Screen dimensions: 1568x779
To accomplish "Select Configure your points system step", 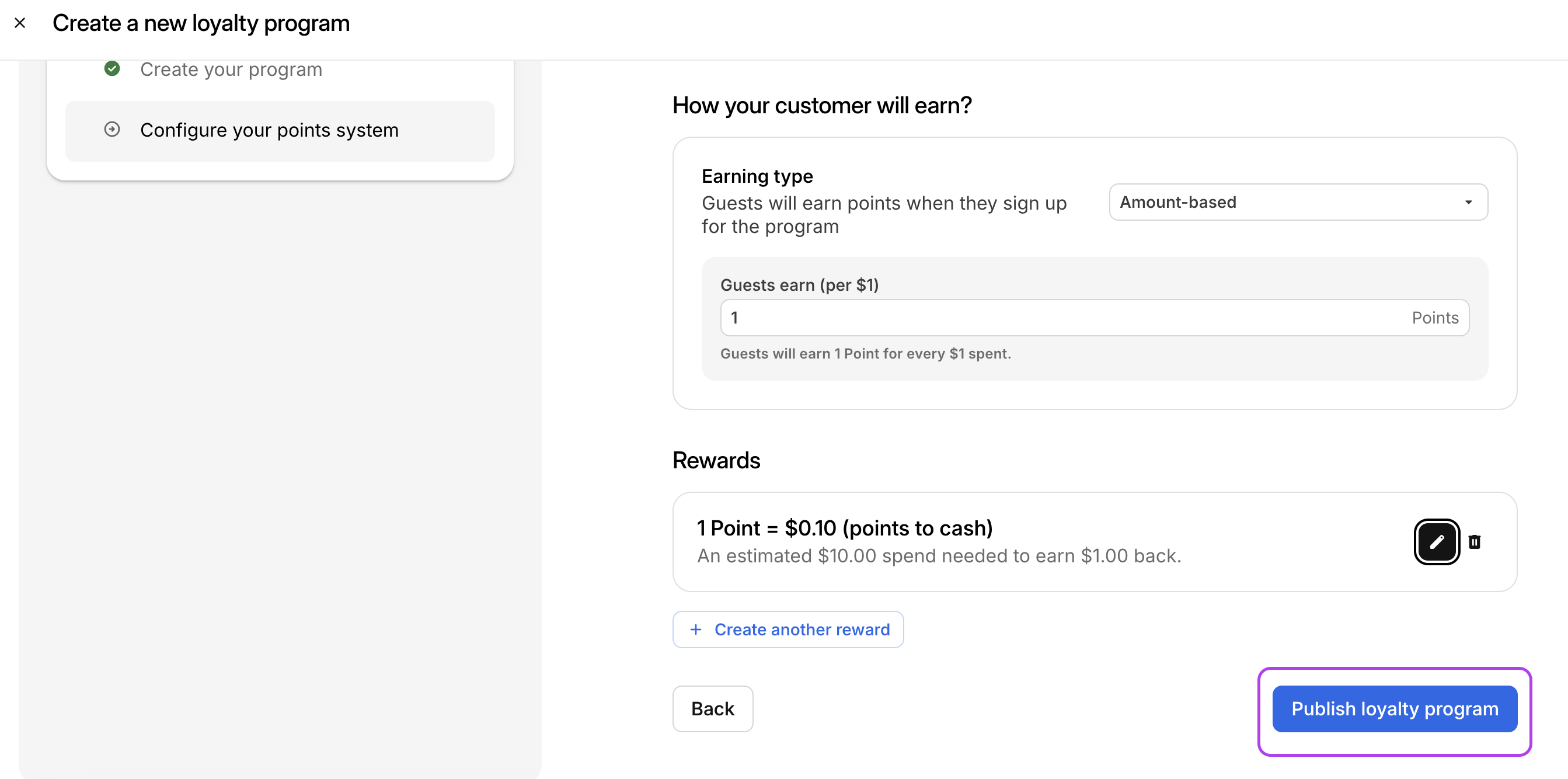I will [269, 130].
